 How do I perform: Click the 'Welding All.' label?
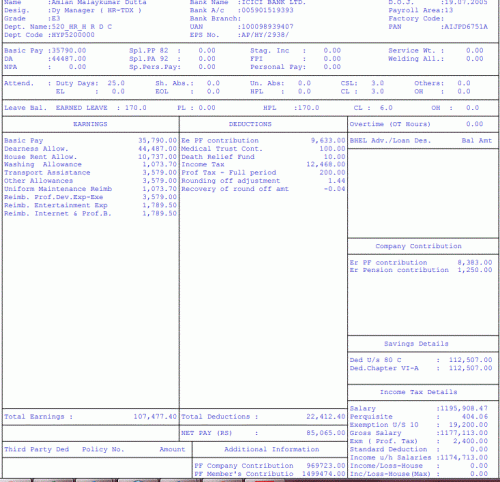(416, 59)
